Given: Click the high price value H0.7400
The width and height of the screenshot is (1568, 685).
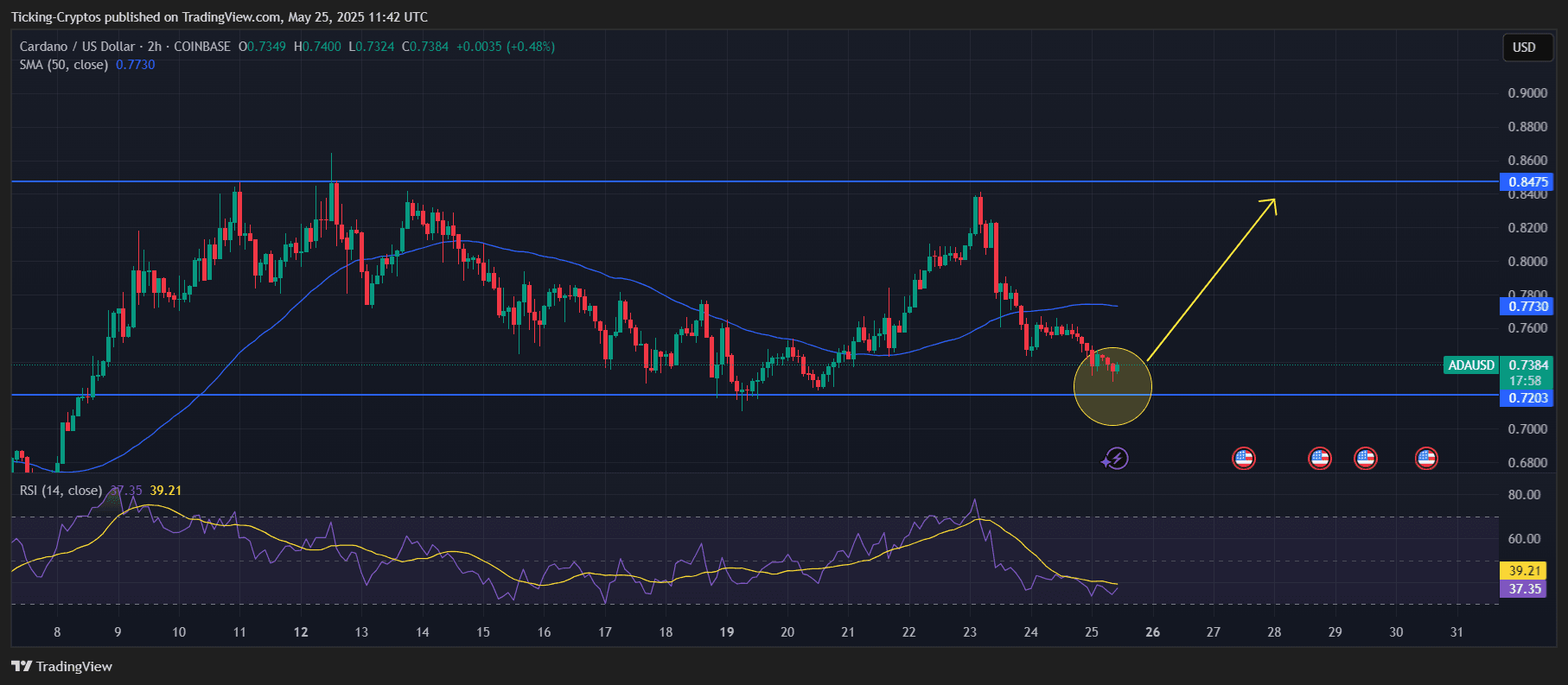Looking at the screenshot, I should tap(317, 47).
